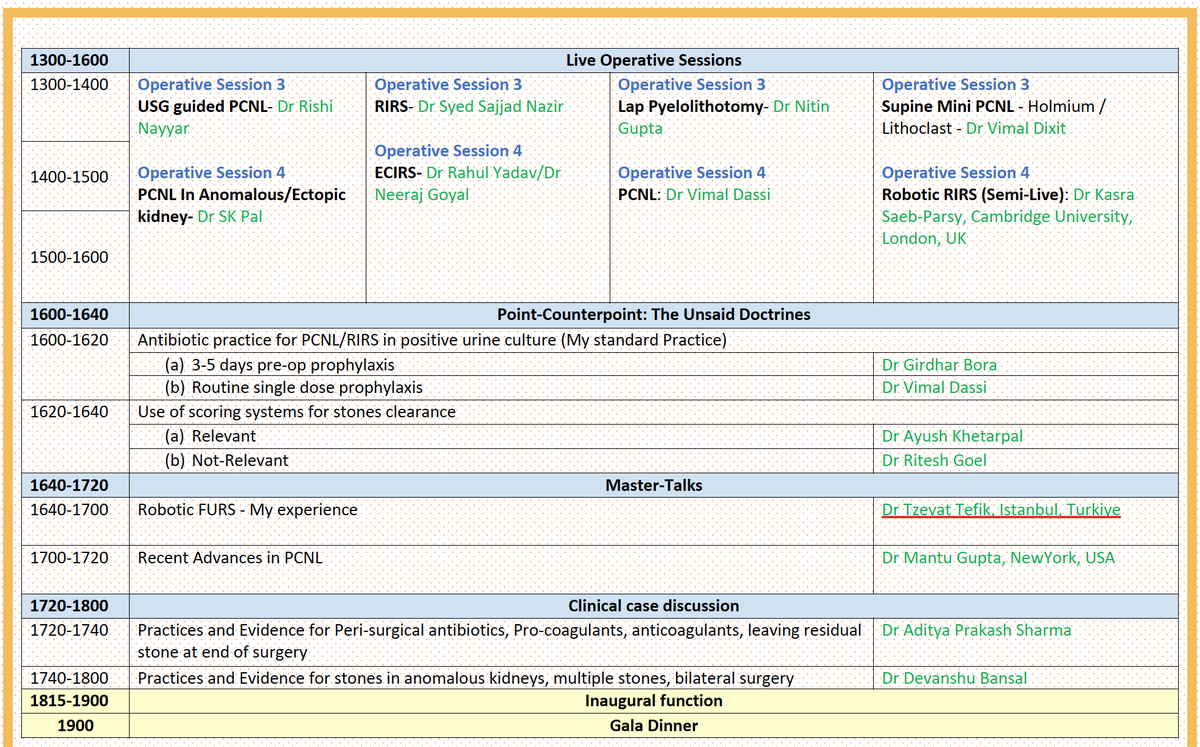Click the 'Live Operative Sessions' header row

(654, 60)
